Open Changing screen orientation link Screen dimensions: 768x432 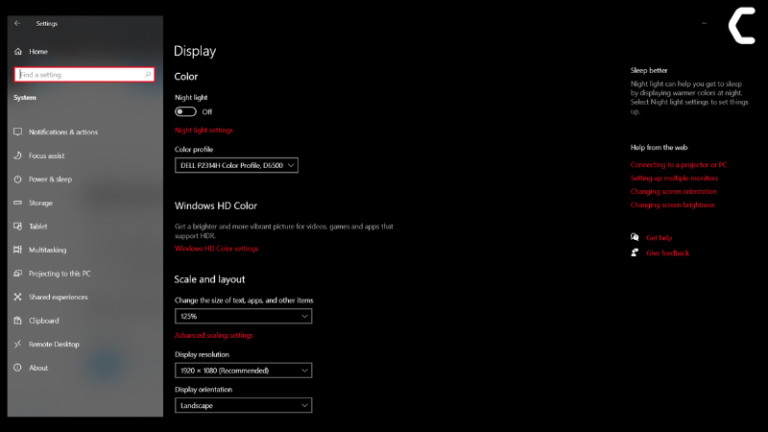tap(673, 191)
